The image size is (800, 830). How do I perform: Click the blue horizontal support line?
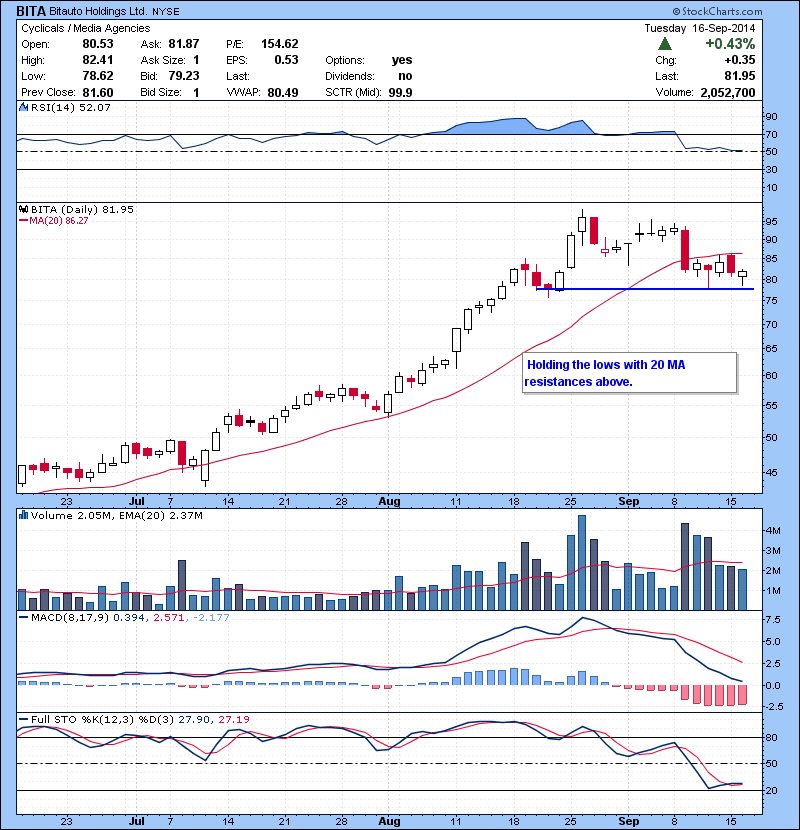[x=645, y=289]
